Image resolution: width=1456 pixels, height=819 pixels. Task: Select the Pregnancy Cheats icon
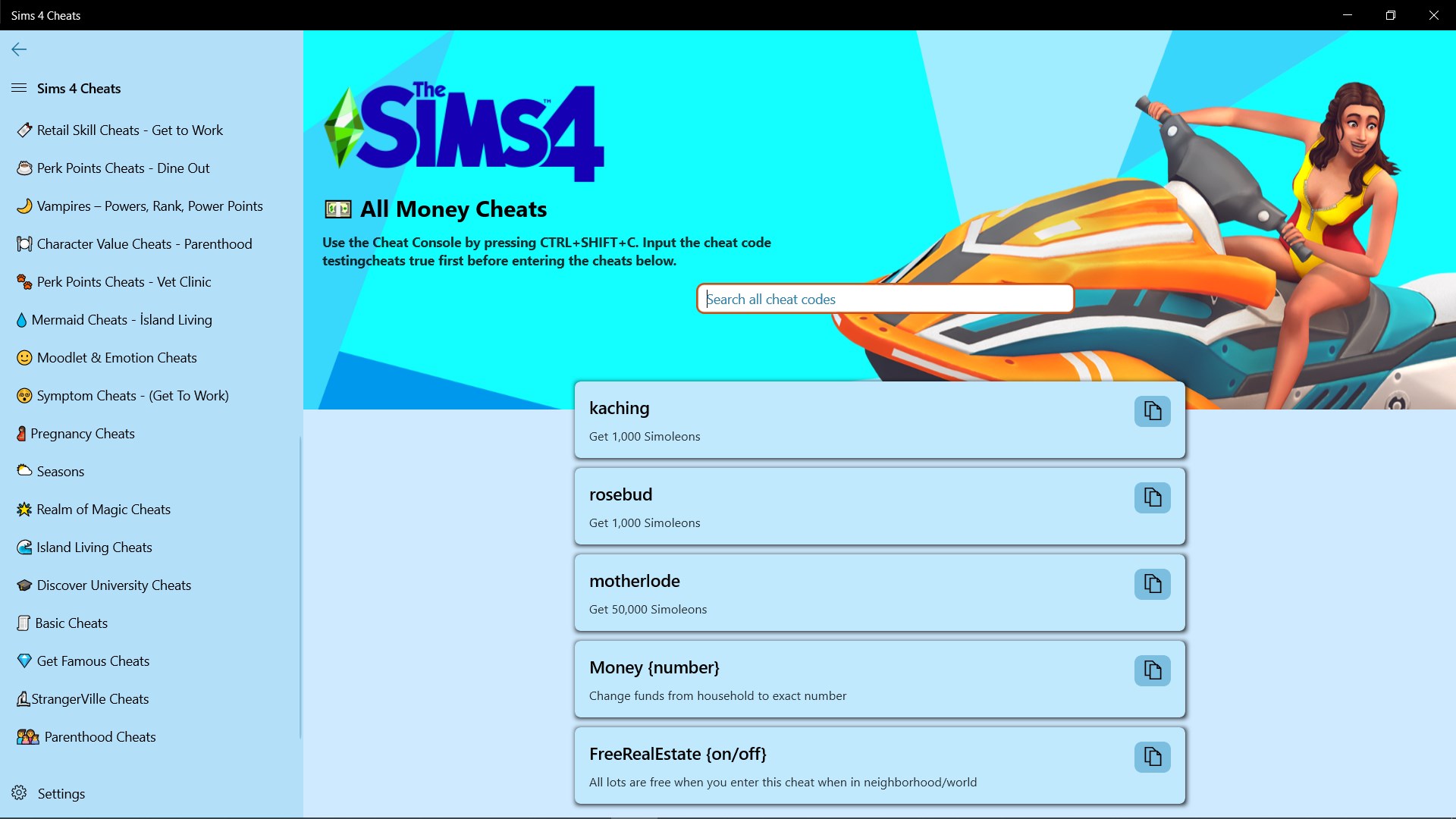[x=22, y=433]
